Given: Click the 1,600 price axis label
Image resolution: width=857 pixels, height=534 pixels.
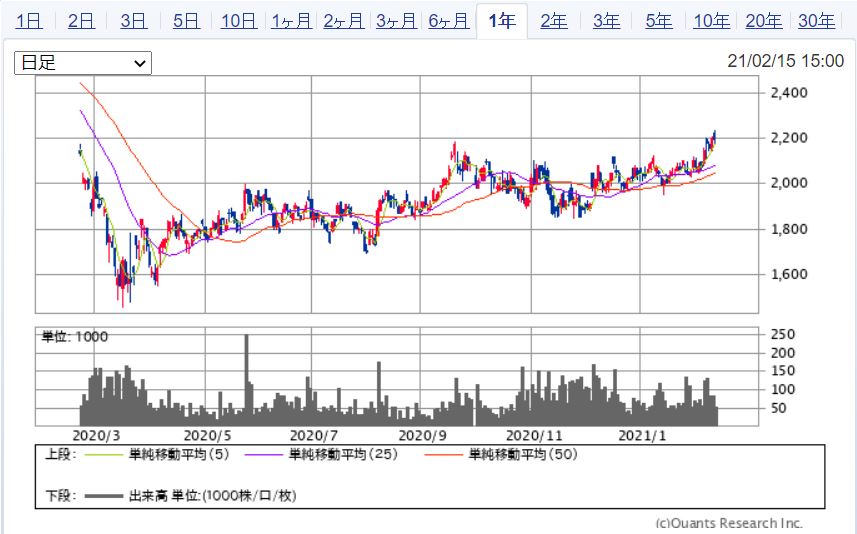Looking at the screenshot, I should (x=789, y=274).
